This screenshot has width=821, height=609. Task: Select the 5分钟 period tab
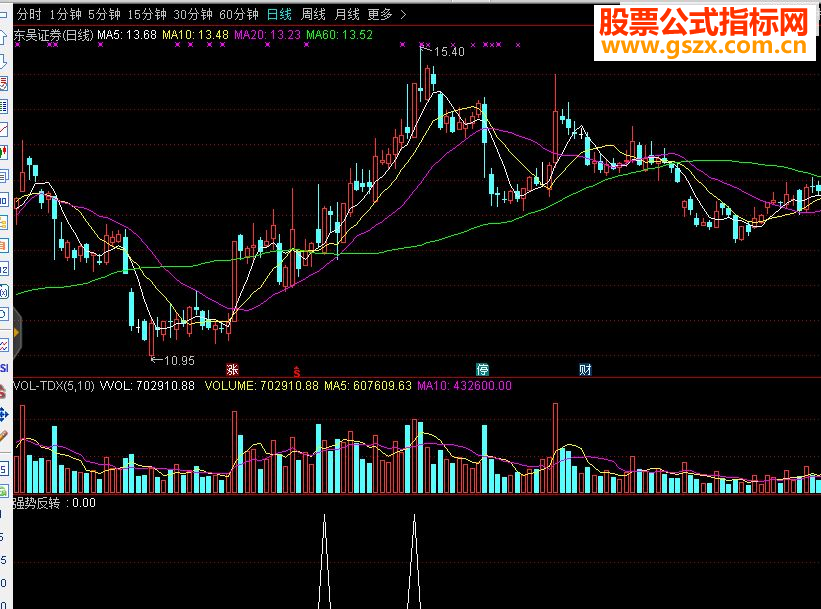tap(104, 15)
